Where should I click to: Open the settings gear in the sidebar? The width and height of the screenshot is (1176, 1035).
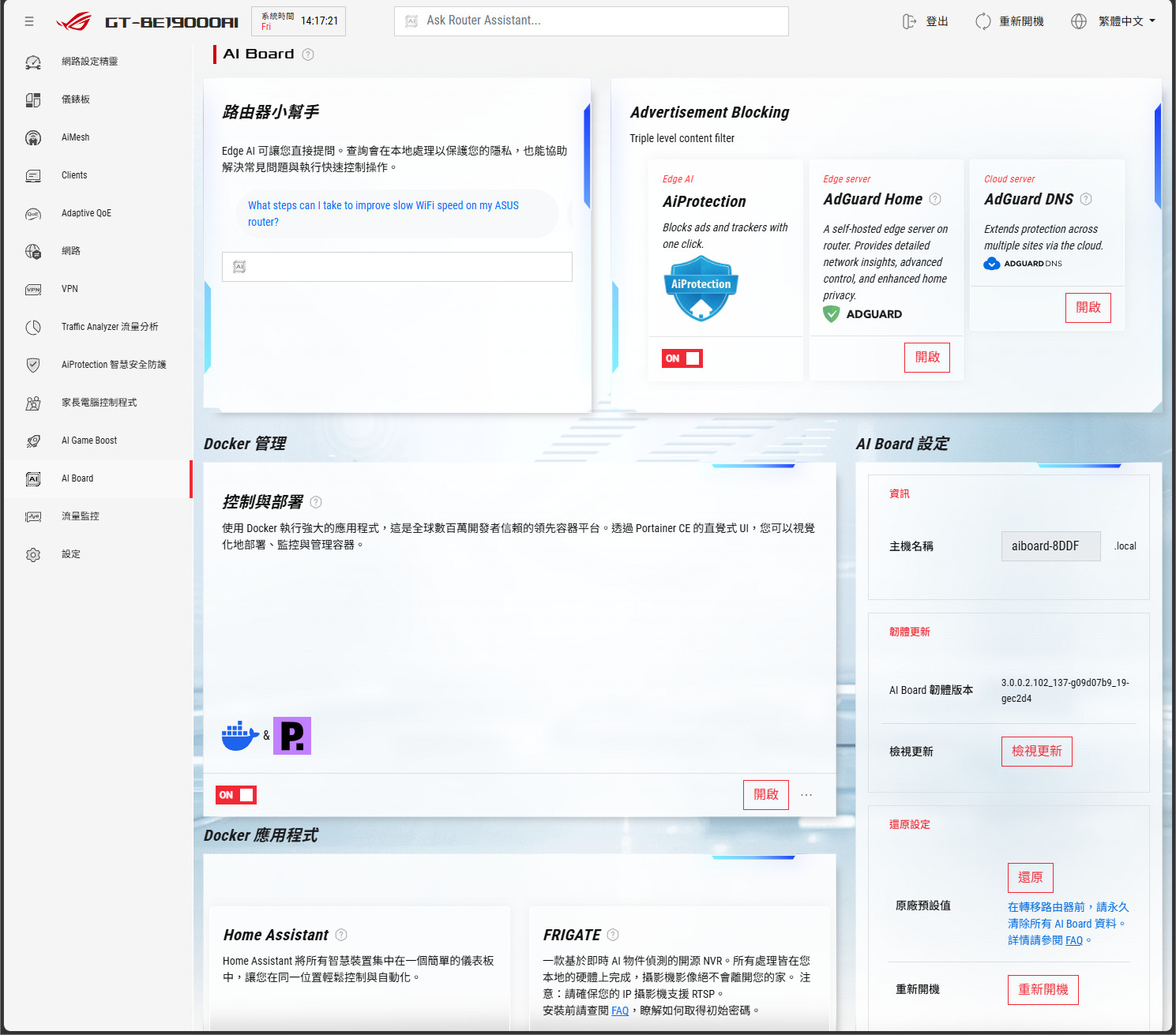point(33,554)
